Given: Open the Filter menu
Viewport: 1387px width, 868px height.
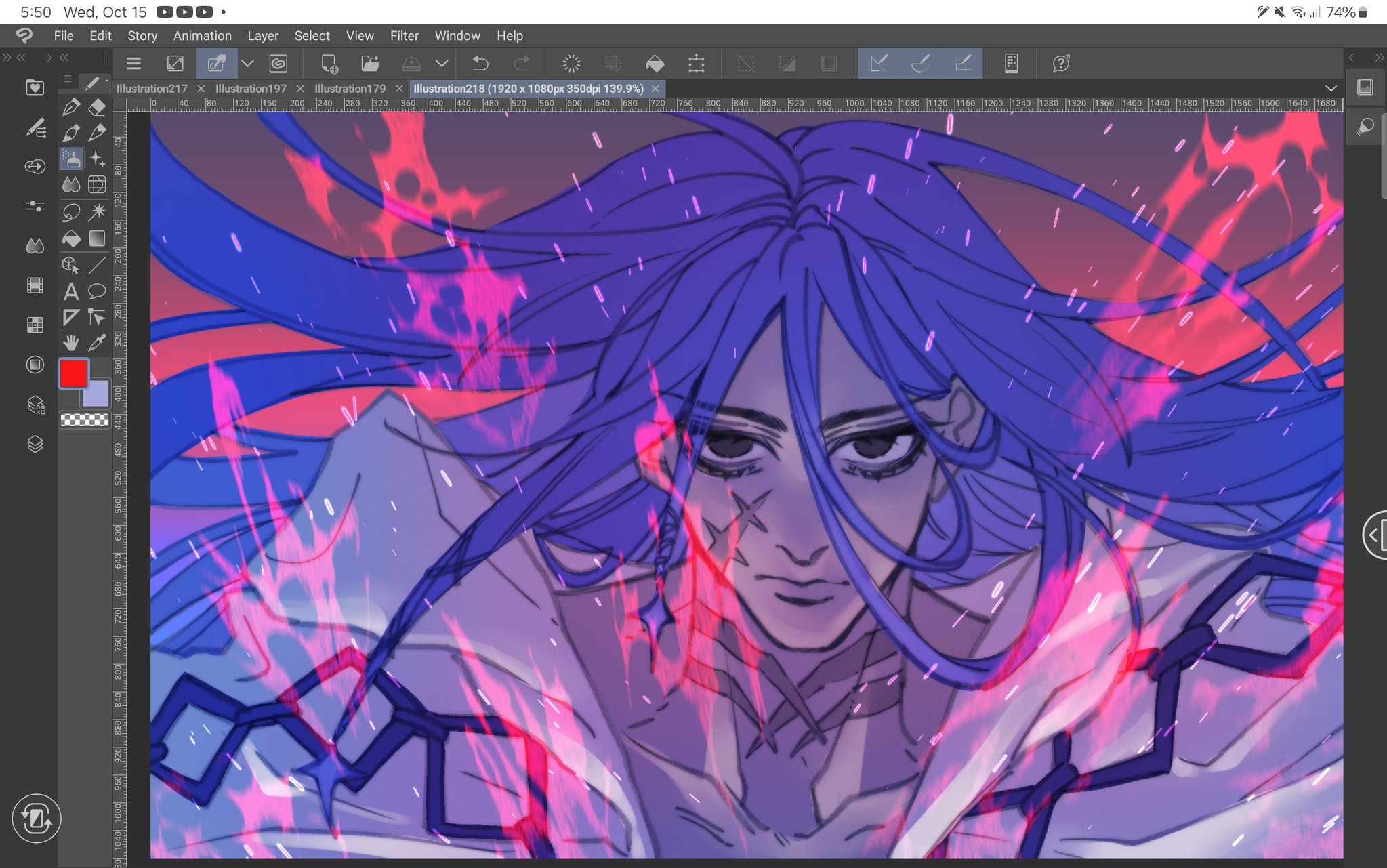Looking at the screenshot, I should click(x=404, y=36).
